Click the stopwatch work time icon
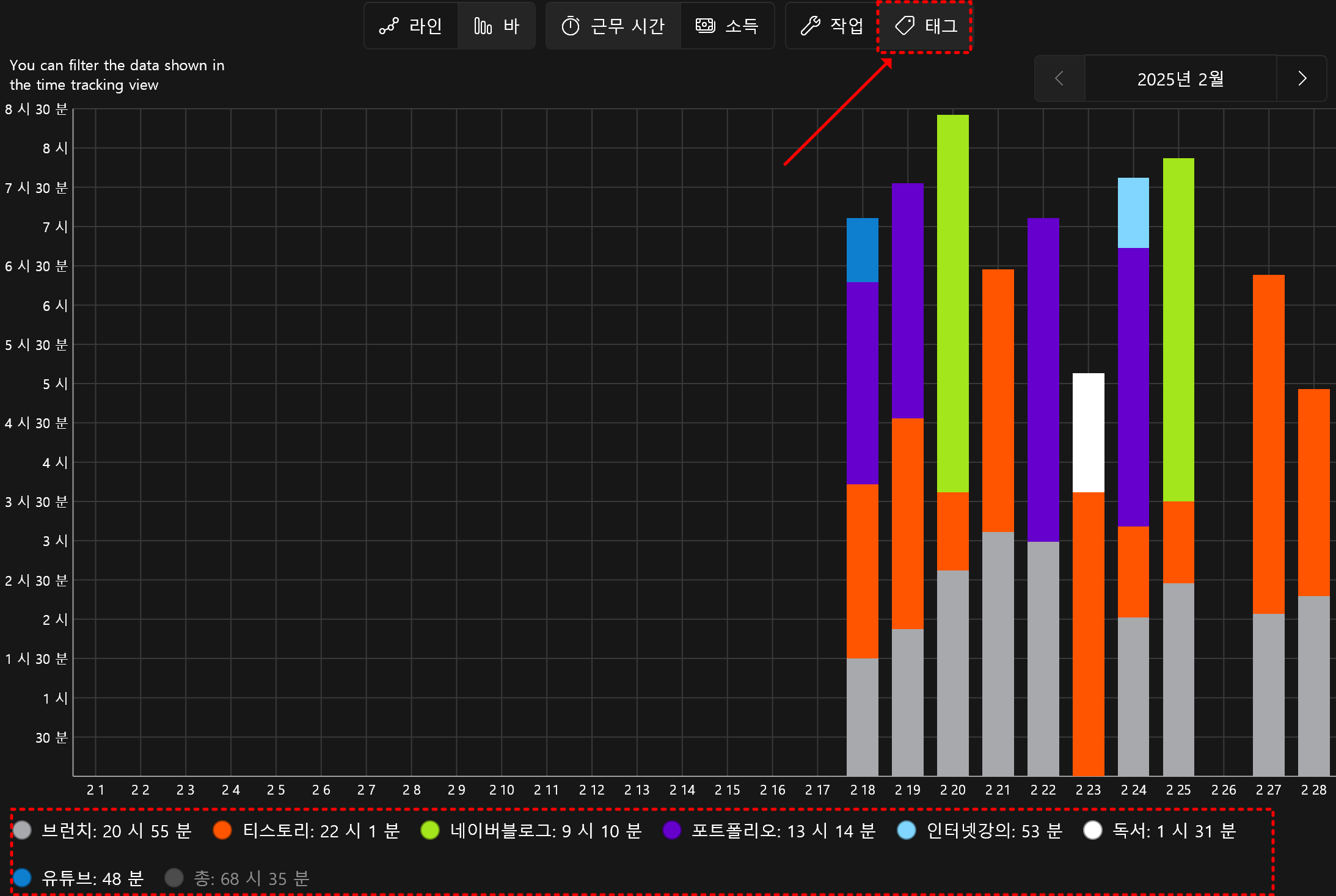This screenshot has height=896, width=1336. point(571,26)
